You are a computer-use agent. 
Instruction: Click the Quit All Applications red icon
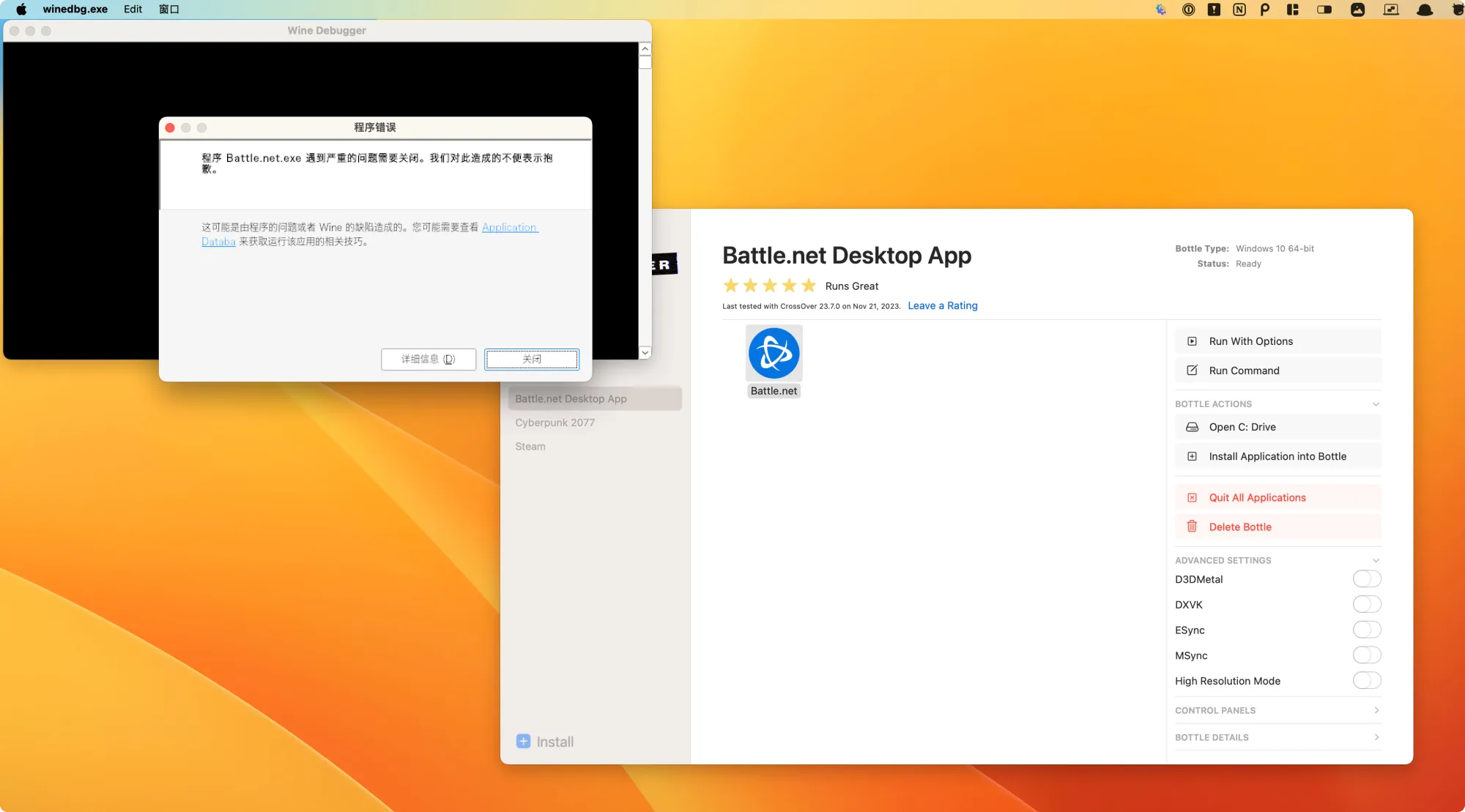pos(1192,498)
